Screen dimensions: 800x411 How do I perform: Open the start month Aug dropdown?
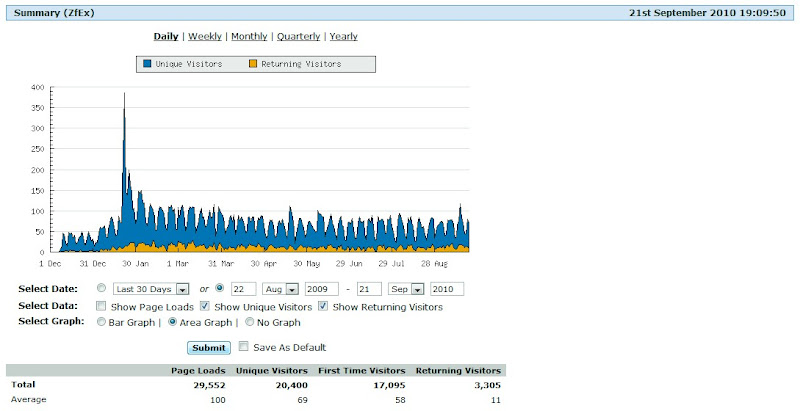tap(280, 289)
